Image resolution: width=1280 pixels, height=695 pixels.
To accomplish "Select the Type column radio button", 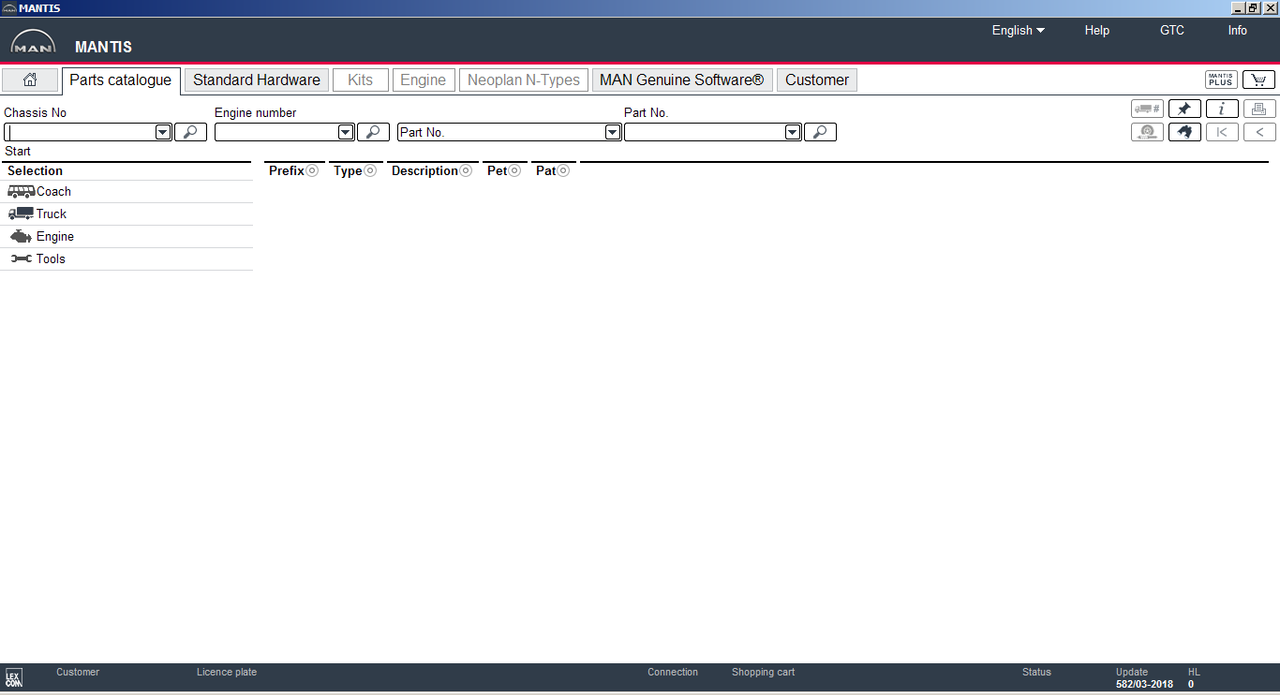I will pos(370,171).
